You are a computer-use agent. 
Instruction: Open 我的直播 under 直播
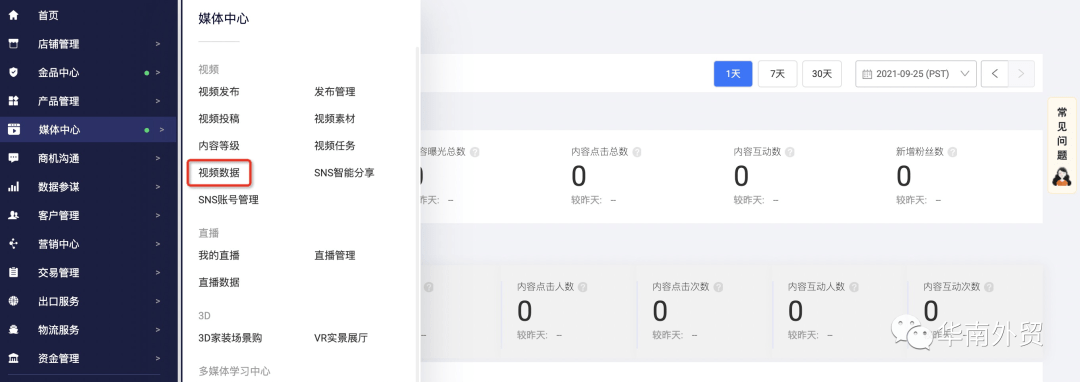coord(219,255)
